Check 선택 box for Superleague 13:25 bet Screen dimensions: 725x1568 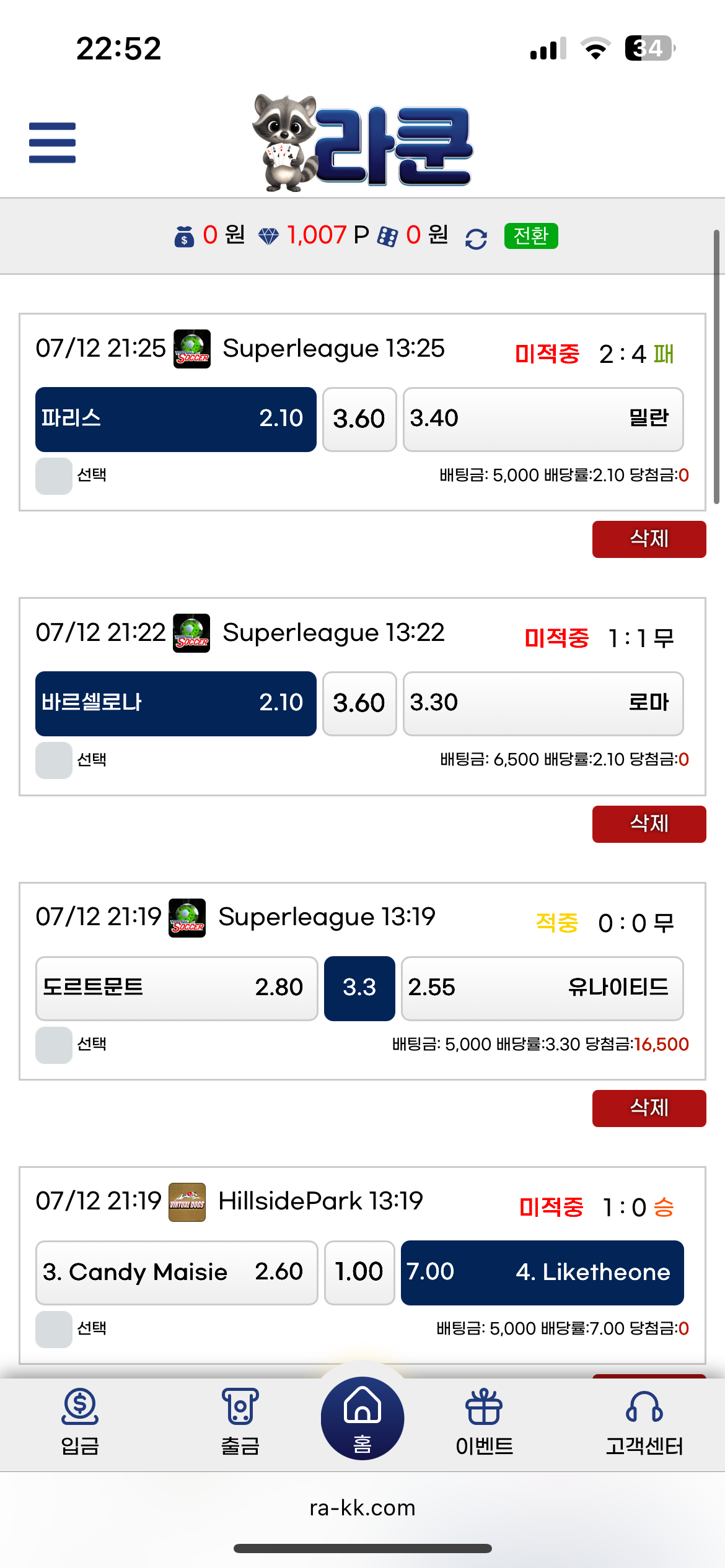click(x=54, y=476)
